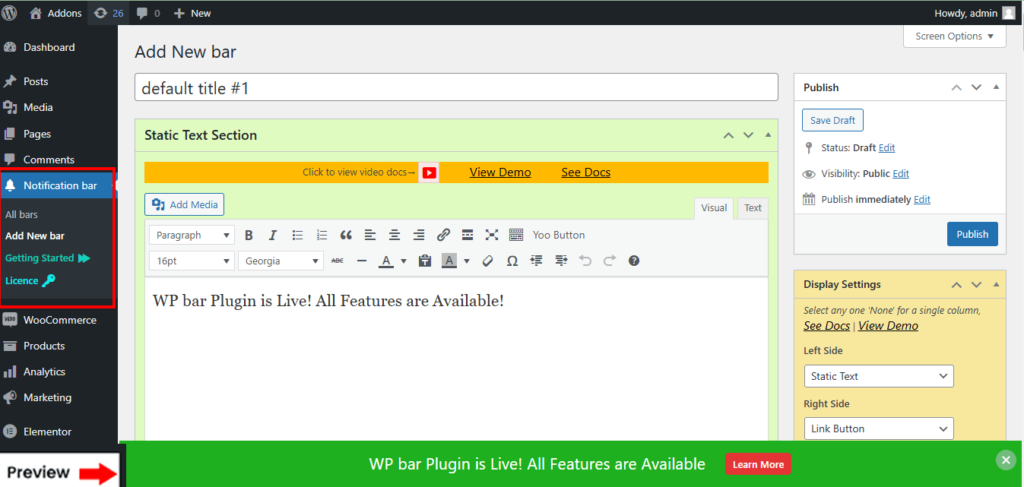Open the WordPress logo menu

tap(10, 12)
